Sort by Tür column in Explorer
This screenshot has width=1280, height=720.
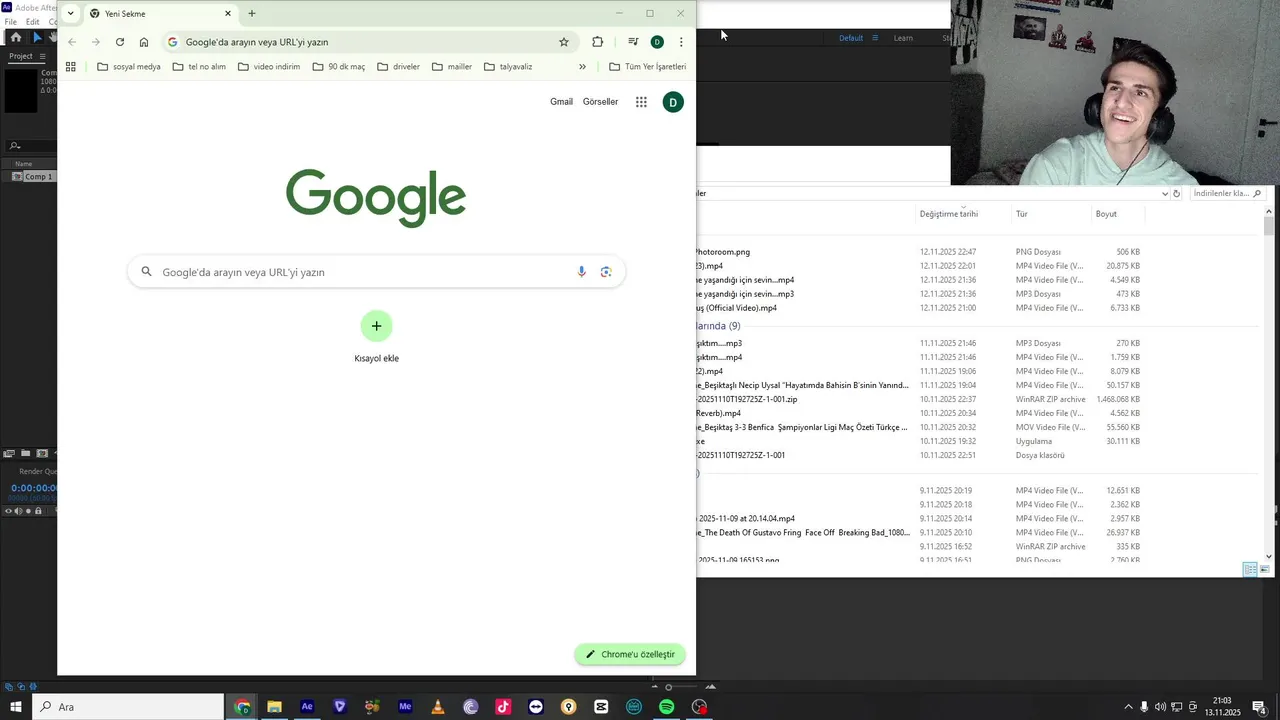pos(1022,214)
